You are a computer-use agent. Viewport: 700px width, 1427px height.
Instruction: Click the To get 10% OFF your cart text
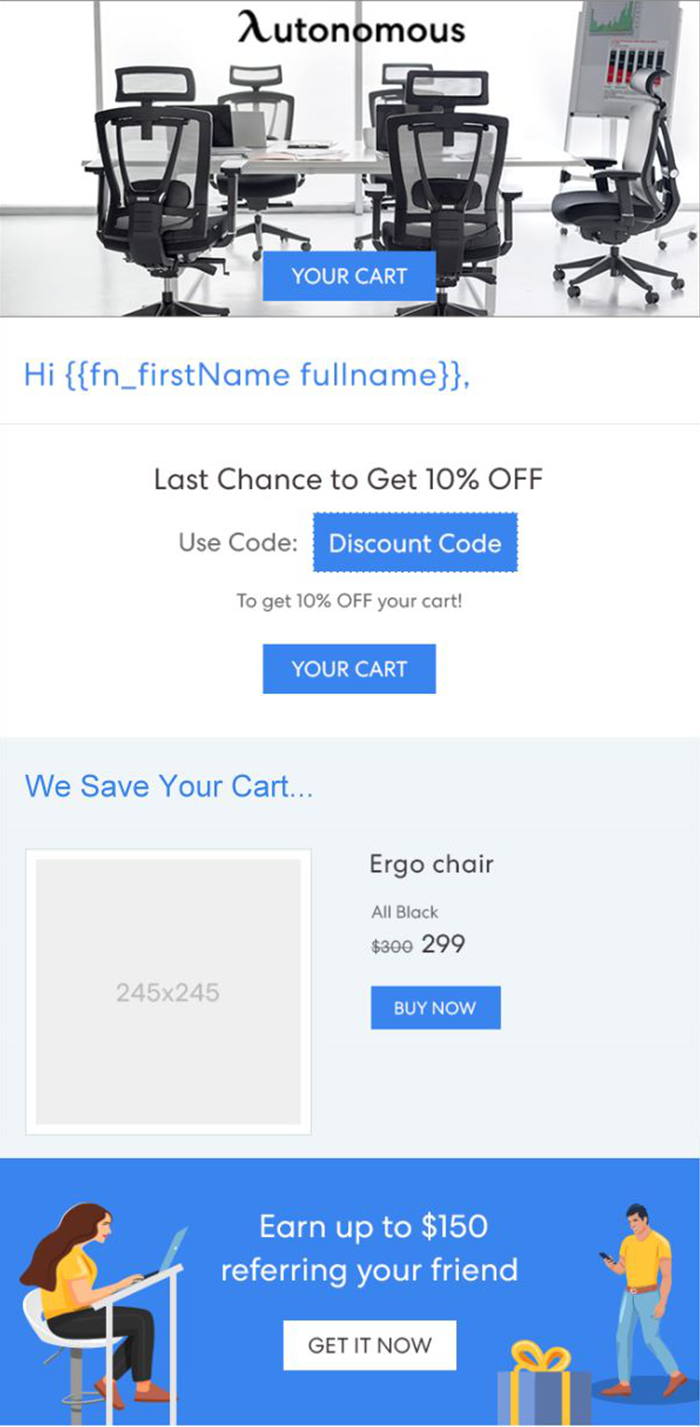coord(349,602)
